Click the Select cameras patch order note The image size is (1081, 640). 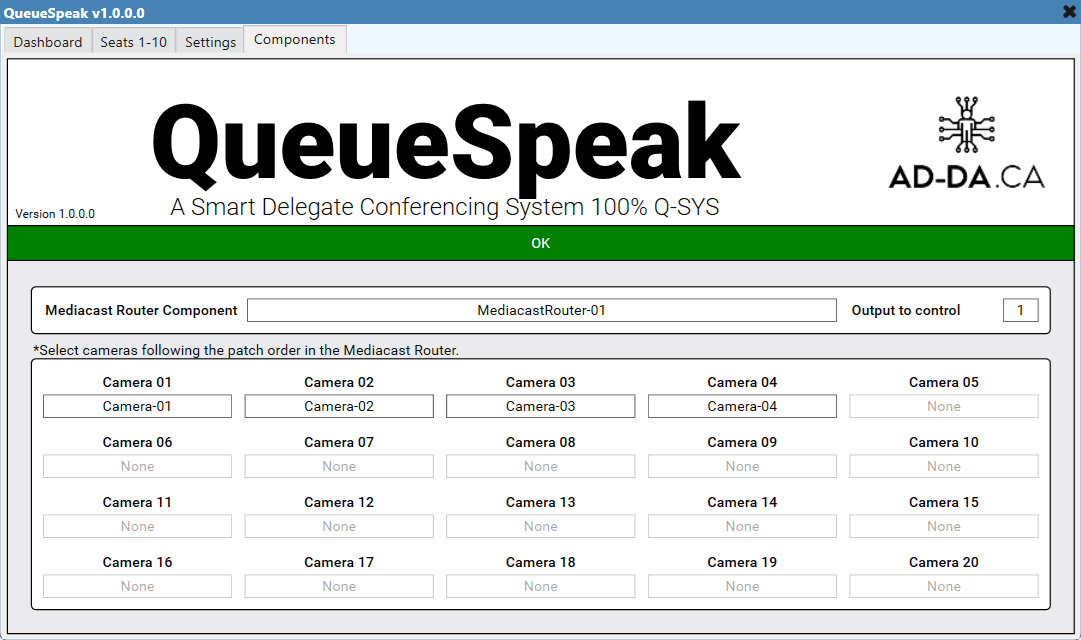click(246, 350)
